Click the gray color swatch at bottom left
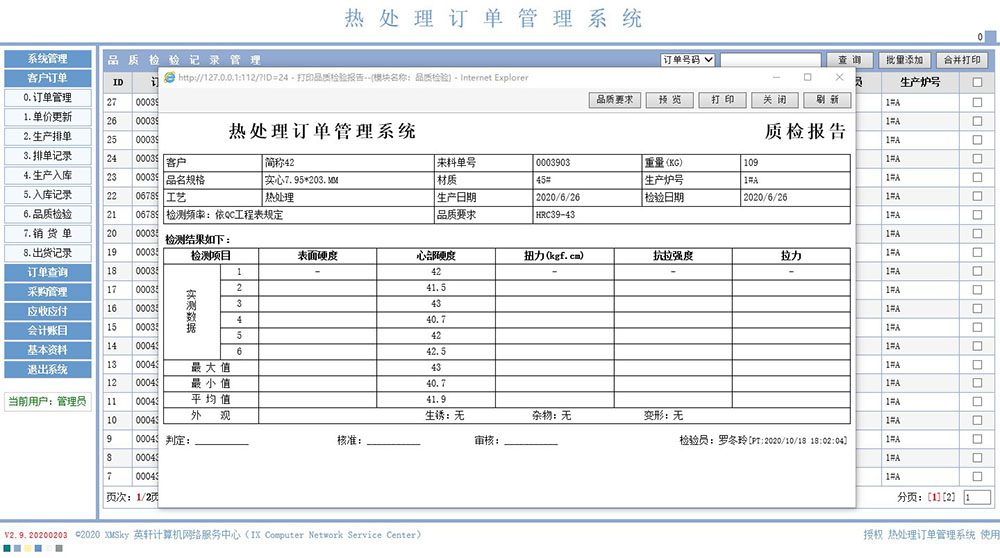Image resolution: width=1000 pixels, height=558 pixels. 59,548
